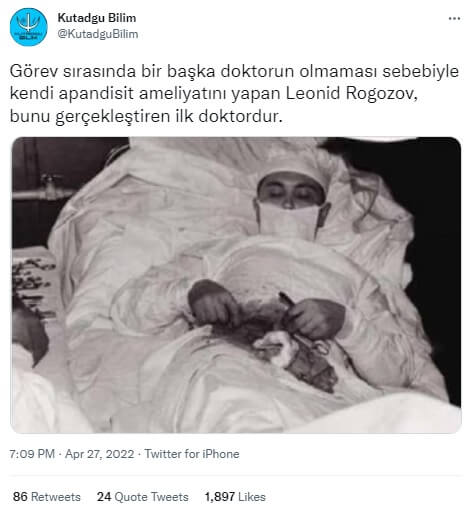Click the number 86 beside Retweets

click(x=20, y=497)
